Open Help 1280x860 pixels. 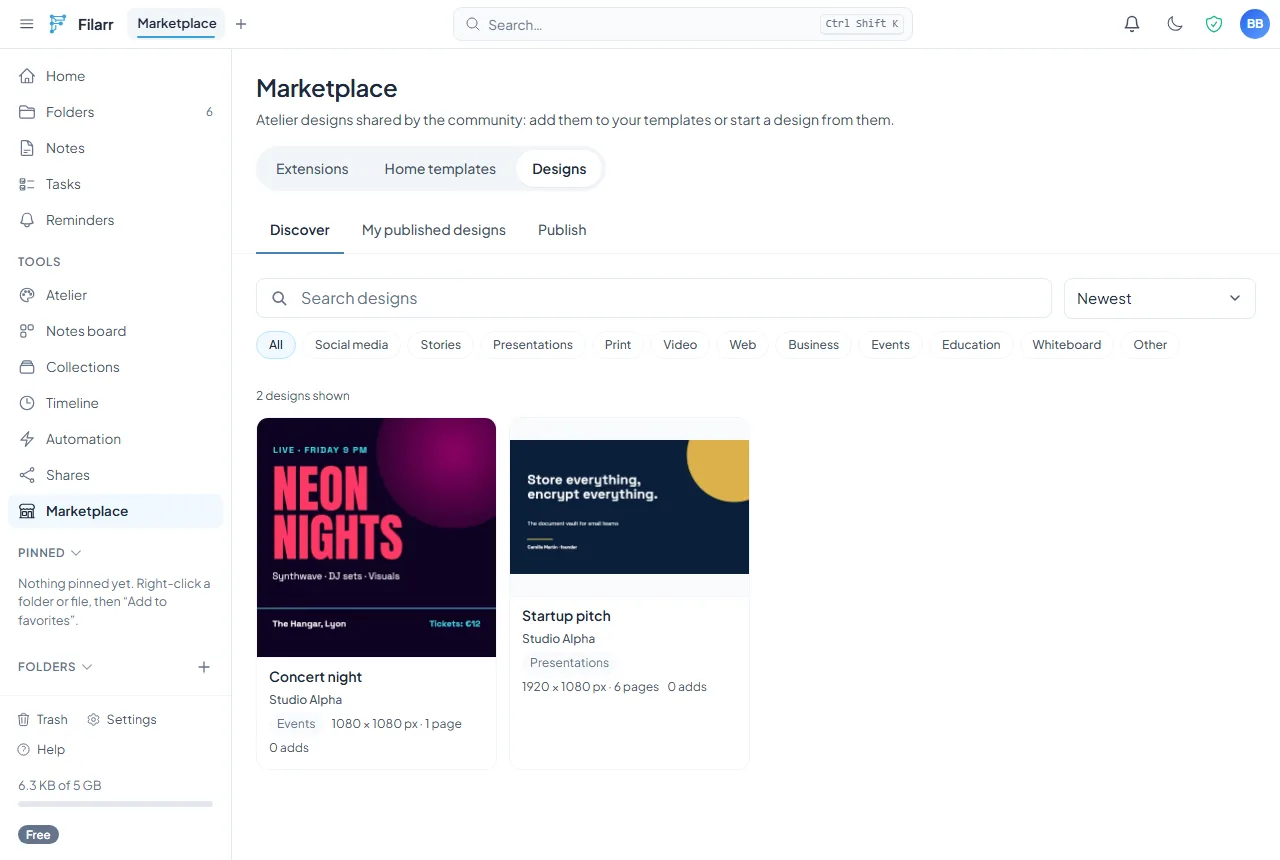(x=41, y=749)
